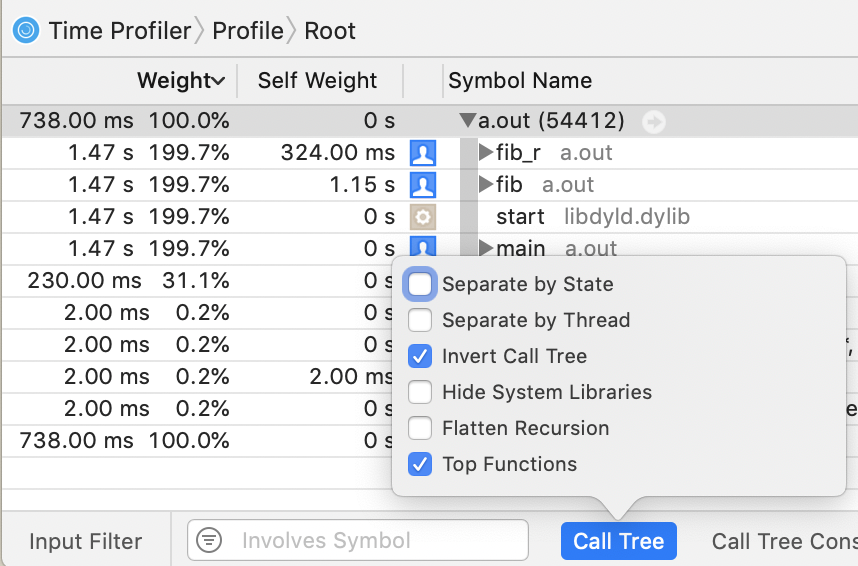Image resolution: width=858 pixels, height=566 pixels.
Task: Enable Separate by Thread option
Action: (421, 321)
